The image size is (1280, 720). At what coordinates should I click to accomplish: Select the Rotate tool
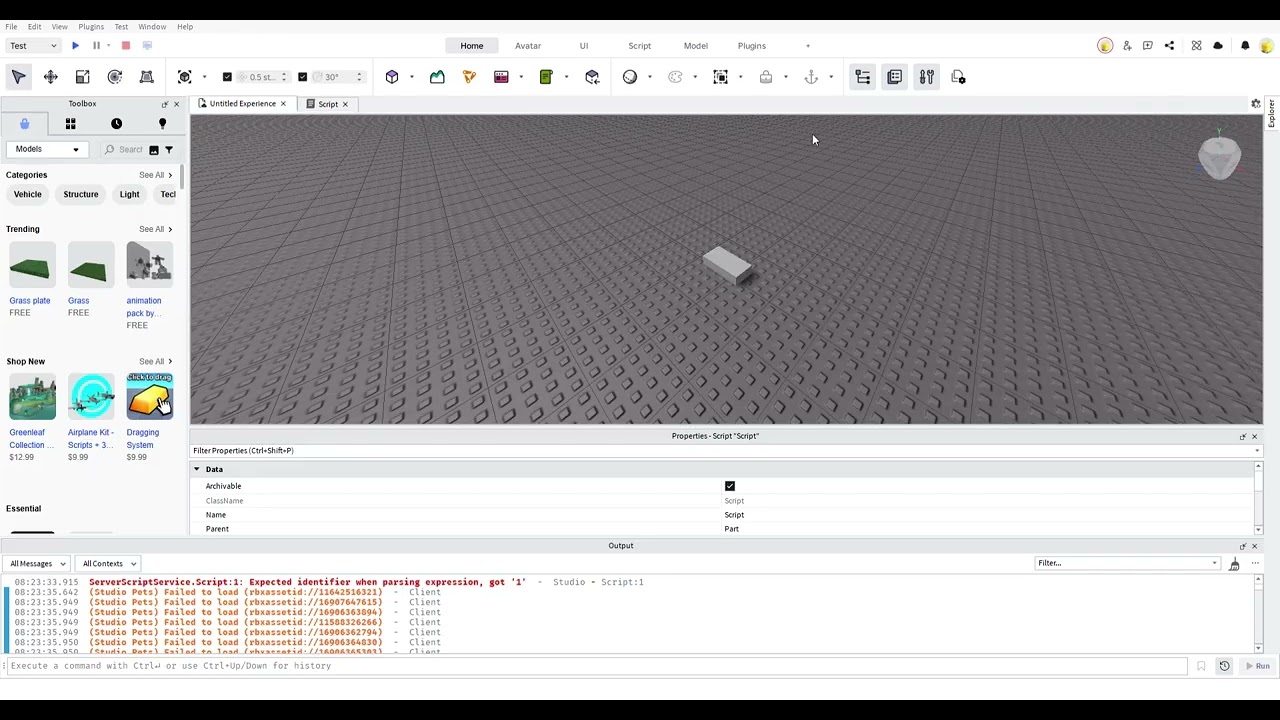114,77
